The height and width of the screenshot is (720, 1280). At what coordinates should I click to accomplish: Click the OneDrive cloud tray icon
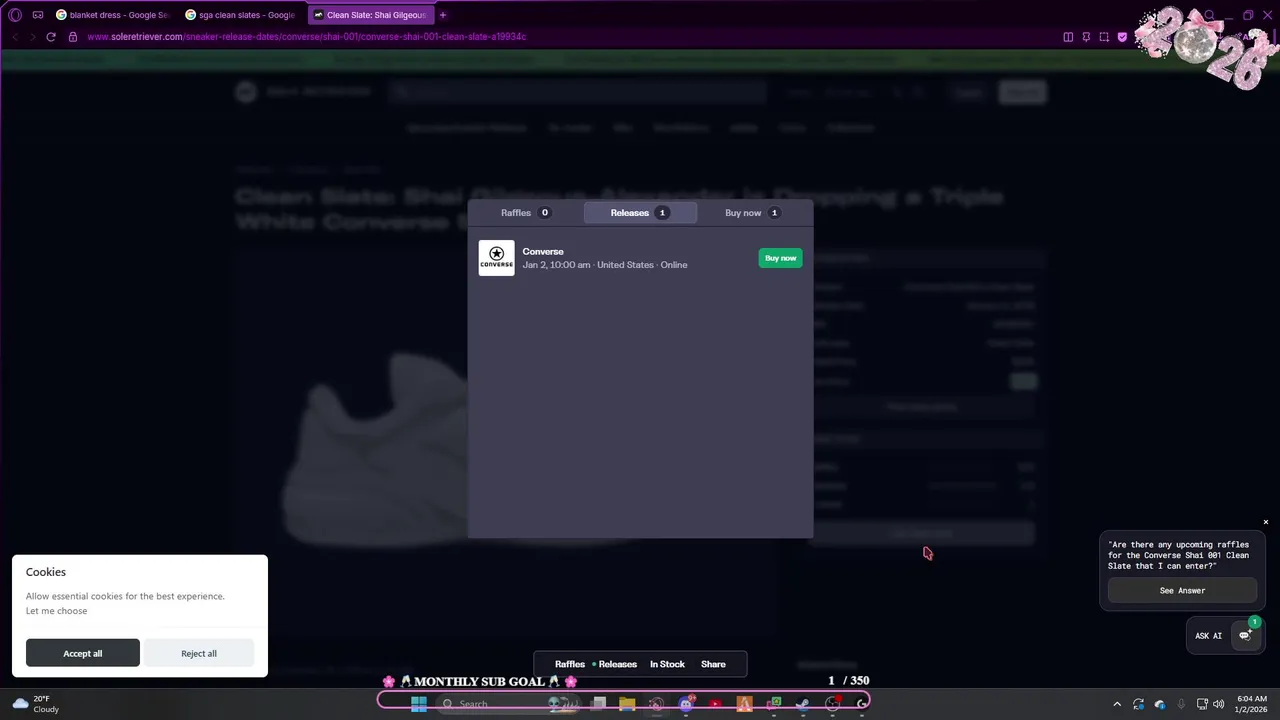click(x=1160, y=704)
